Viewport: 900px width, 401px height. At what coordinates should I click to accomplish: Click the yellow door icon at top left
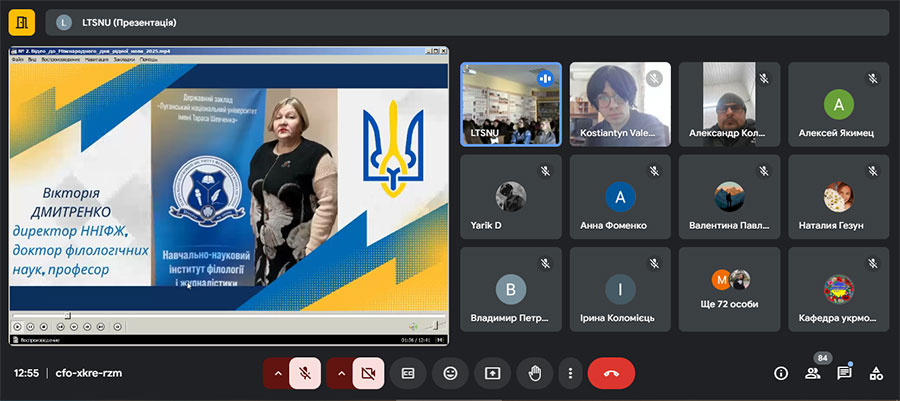pos(22,23)
